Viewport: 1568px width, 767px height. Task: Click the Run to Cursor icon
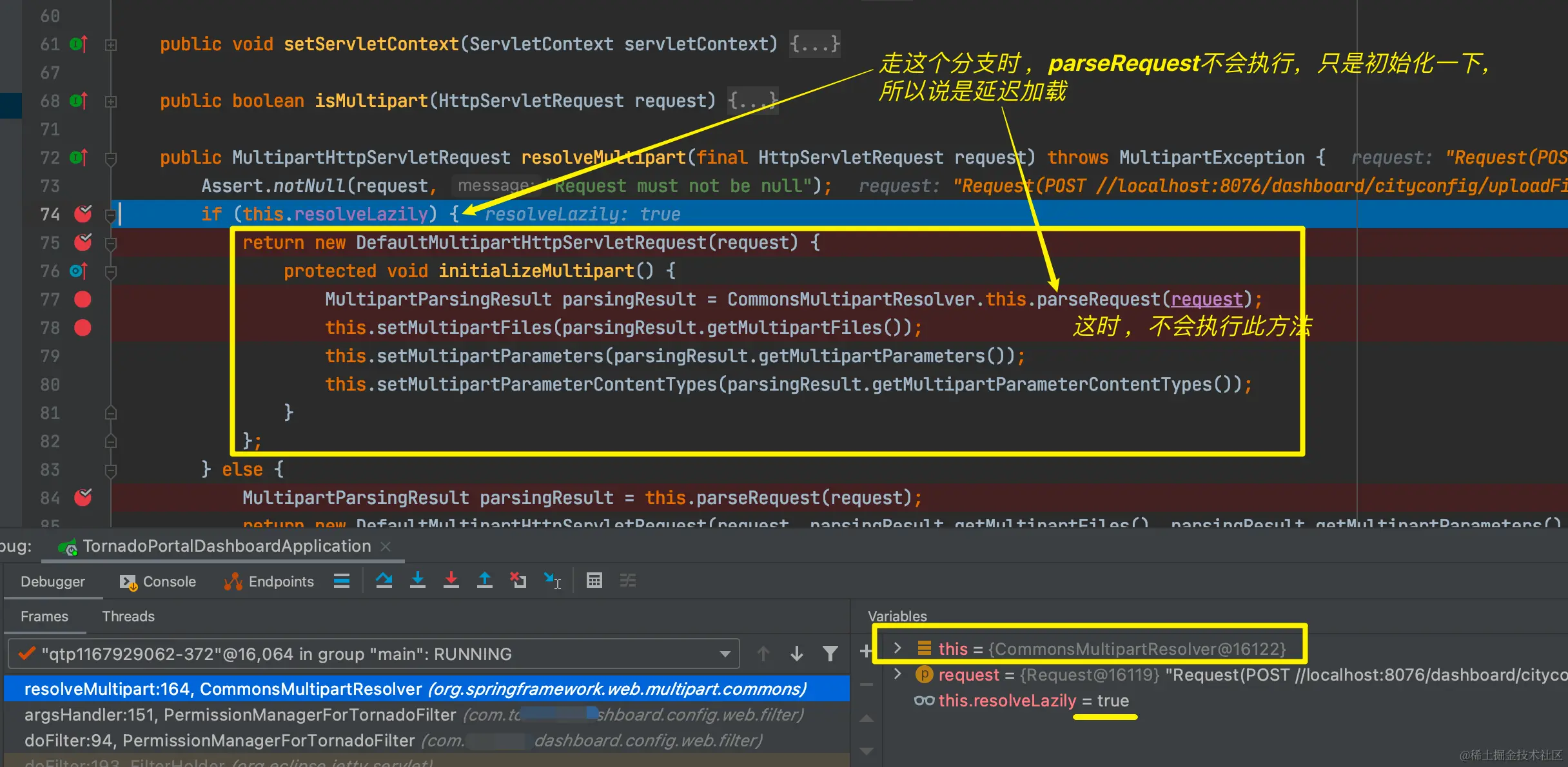point(553,581)
